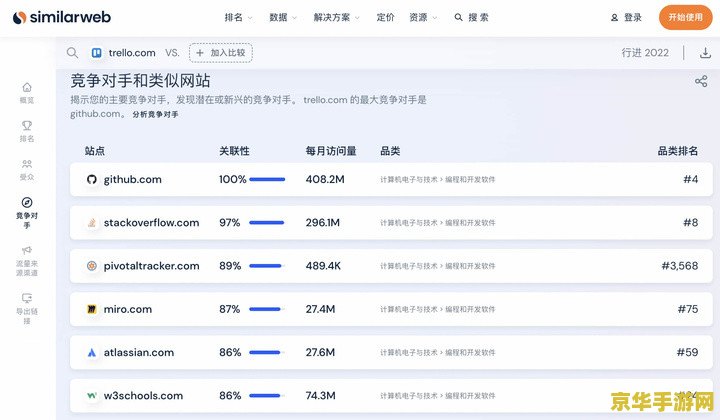Click the magnifier icon beside trello.com
The image size is (720, 420).
point(72,52)
